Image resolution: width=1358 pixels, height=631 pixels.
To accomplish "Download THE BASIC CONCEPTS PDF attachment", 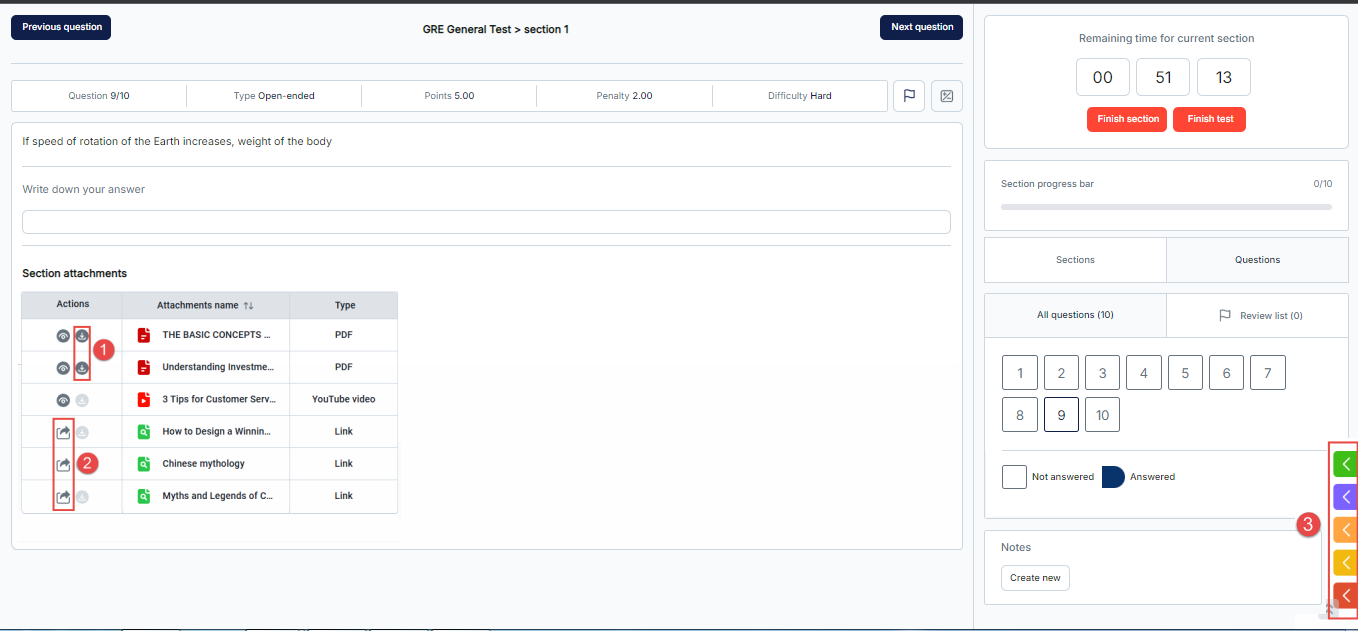I will pyautogui.click(x=82, y=336).
